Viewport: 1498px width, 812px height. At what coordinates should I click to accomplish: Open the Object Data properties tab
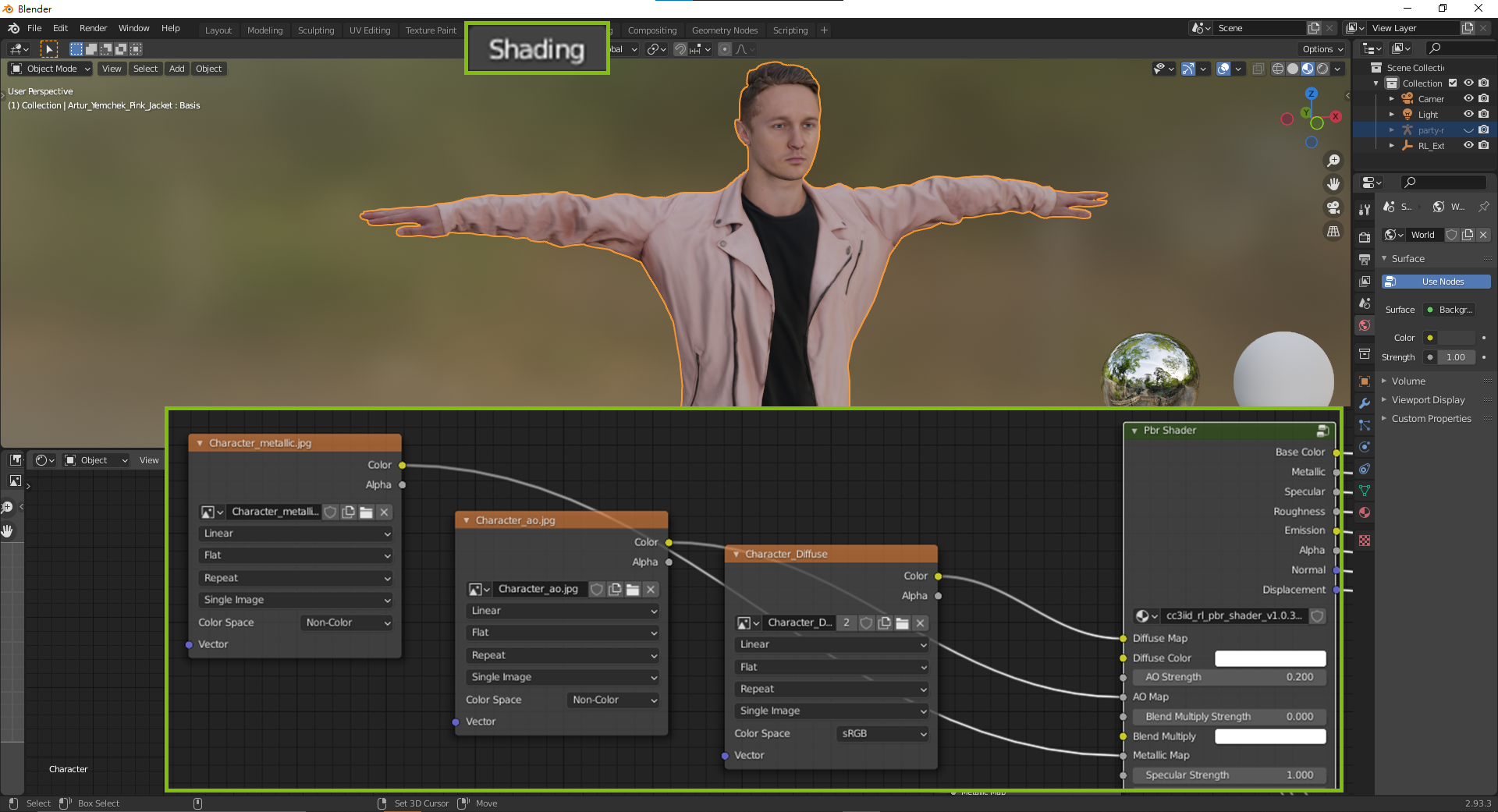point(1365,491)
